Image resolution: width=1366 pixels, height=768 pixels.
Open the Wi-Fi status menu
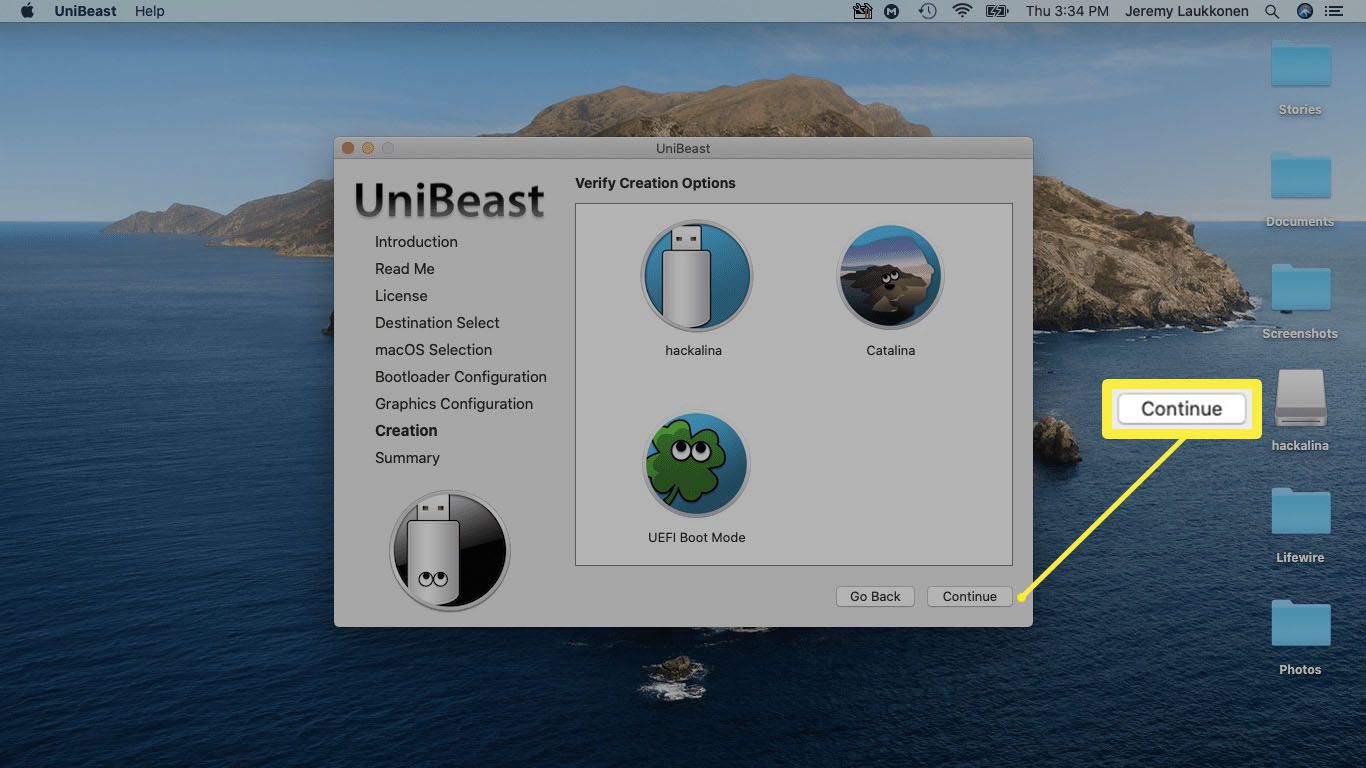click(962, 11)
